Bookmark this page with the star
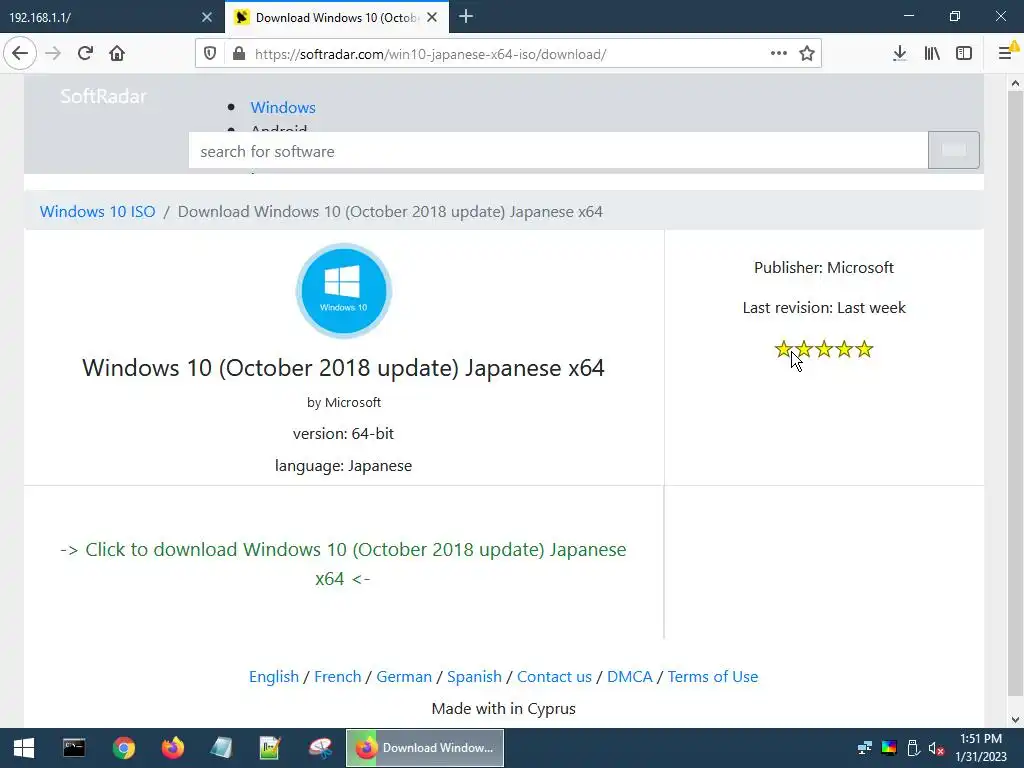The height and width of the screenshot is (768, 1024). [807, 54]
